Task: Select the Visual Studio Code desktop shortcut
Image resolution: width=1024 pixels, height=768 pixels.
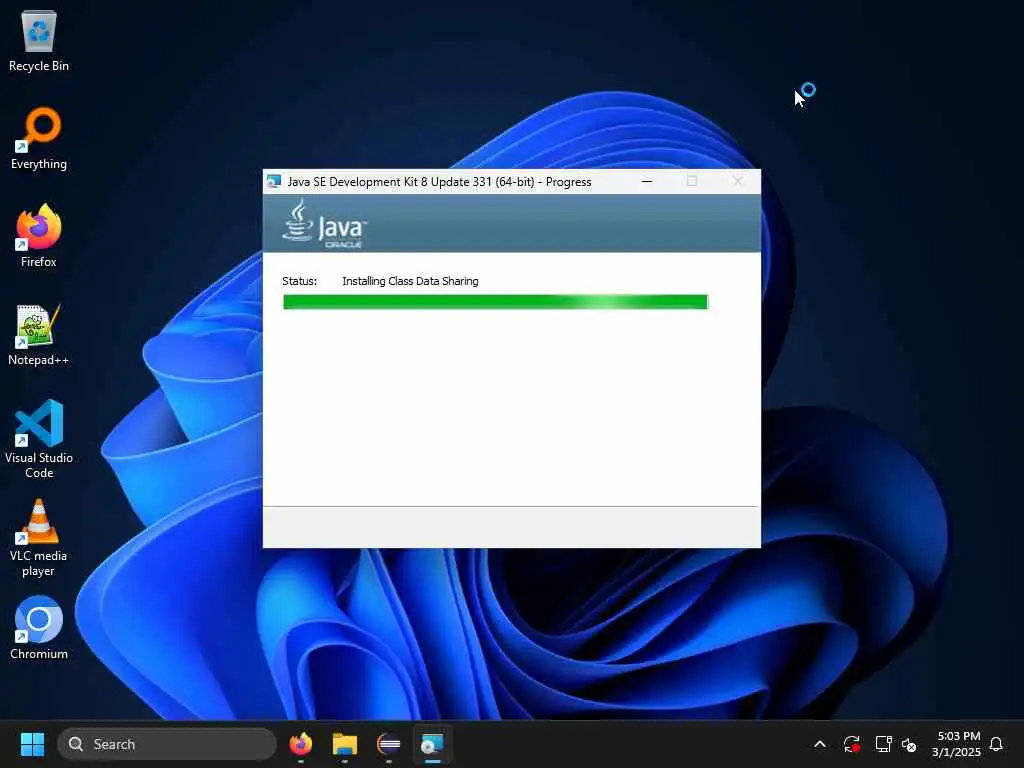Action: click(39, 439)
